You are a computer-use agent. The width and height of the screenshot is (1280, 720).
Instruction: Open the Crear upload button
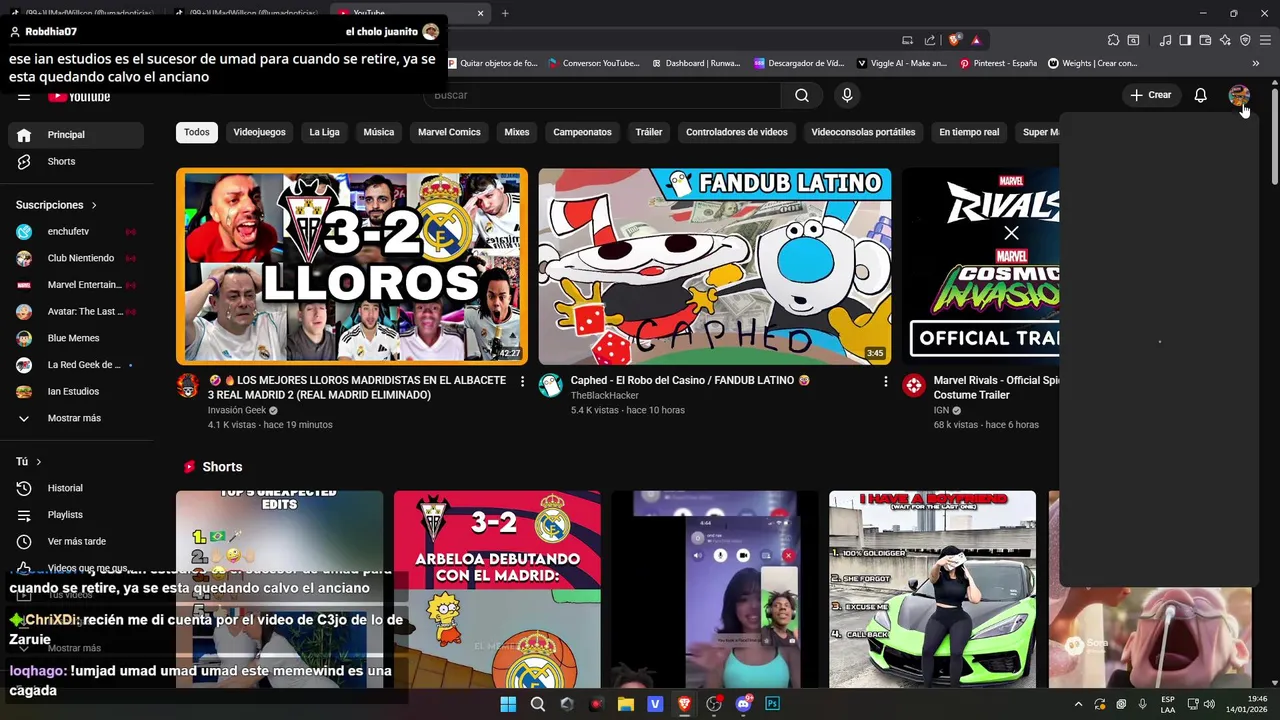tap(1151, 95)
